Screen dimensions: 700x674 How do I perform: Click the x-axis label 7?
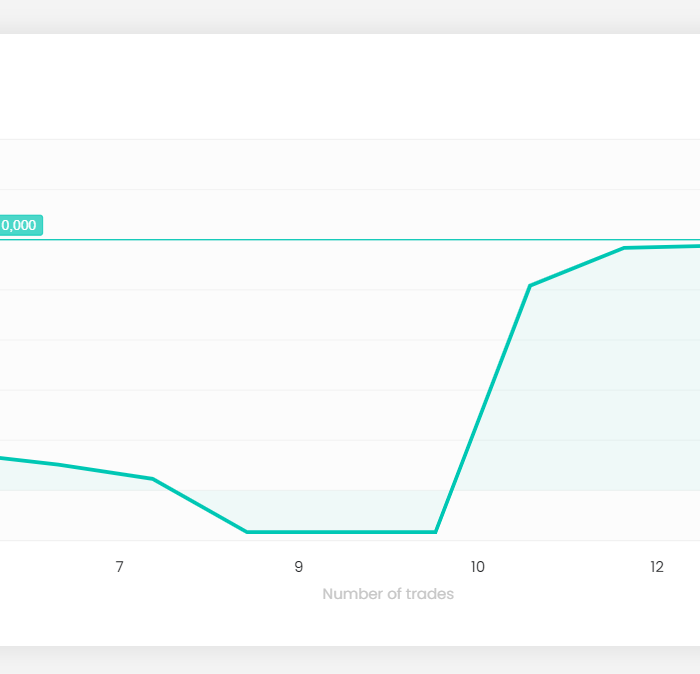coord(119,567)
